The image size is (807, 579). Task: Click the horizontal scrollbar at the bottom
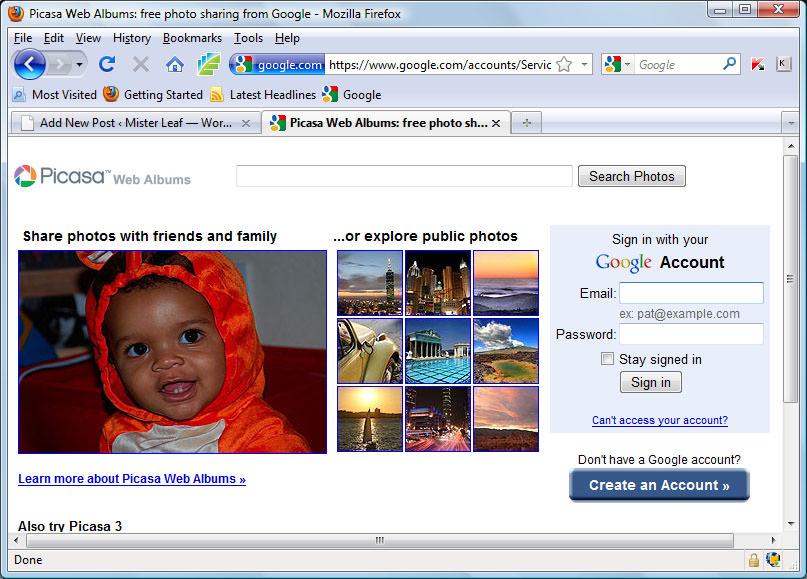pyautogui.click(x=379, y=540)
